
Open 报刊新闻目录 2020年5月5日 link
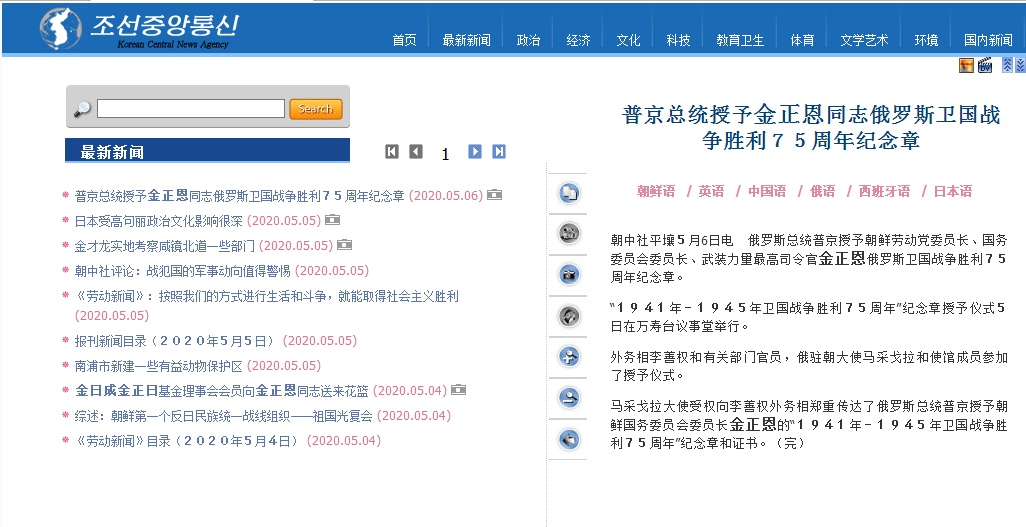coord(177,340)
